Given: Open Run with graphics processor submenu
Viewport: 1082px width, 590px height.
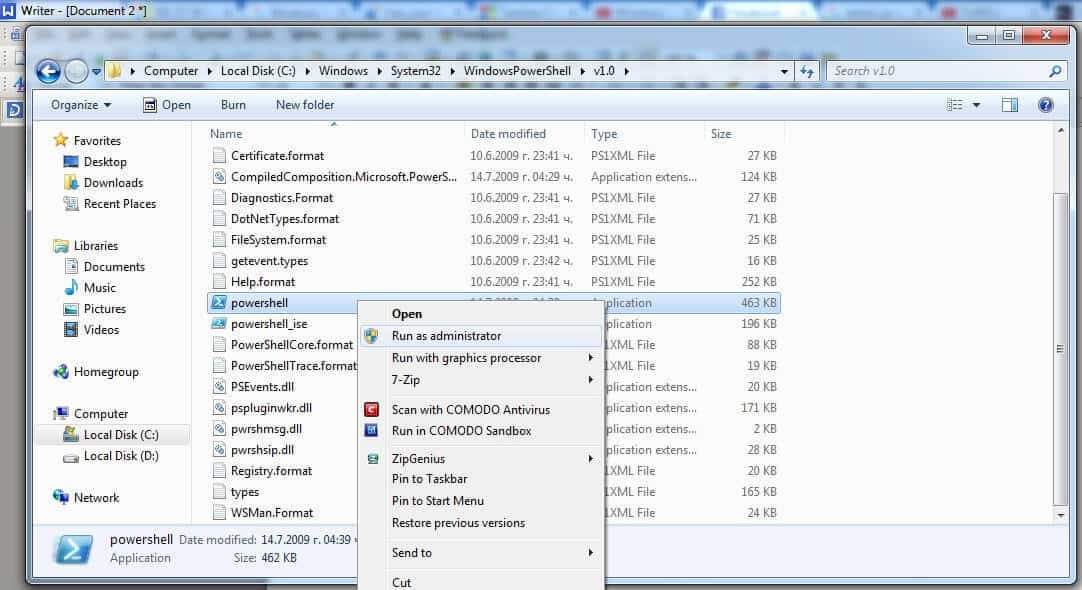Looking at the screenshot, I should (x=481, y=358).
